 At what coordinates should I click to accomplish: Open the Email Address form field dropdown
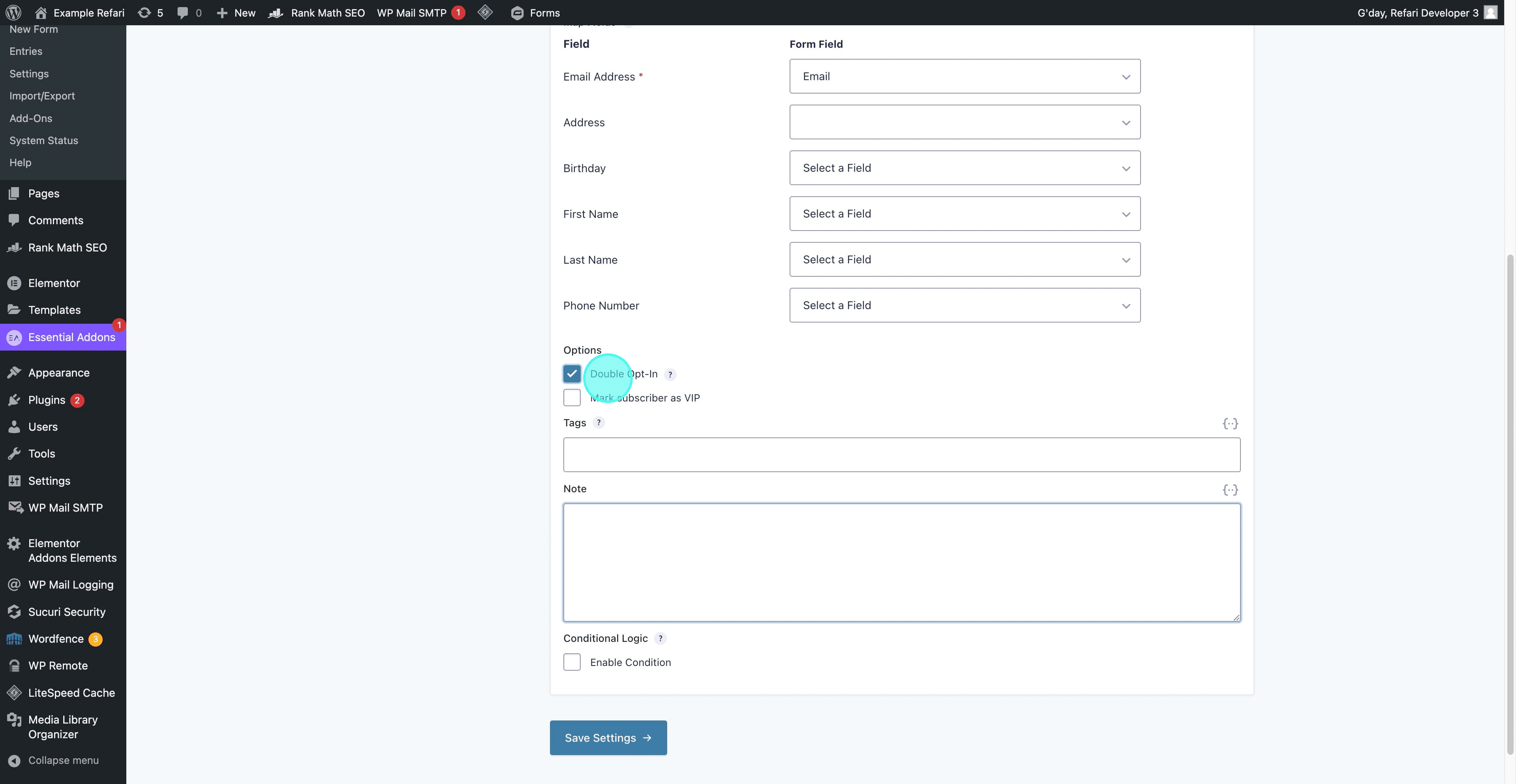[x=964, y=76]
